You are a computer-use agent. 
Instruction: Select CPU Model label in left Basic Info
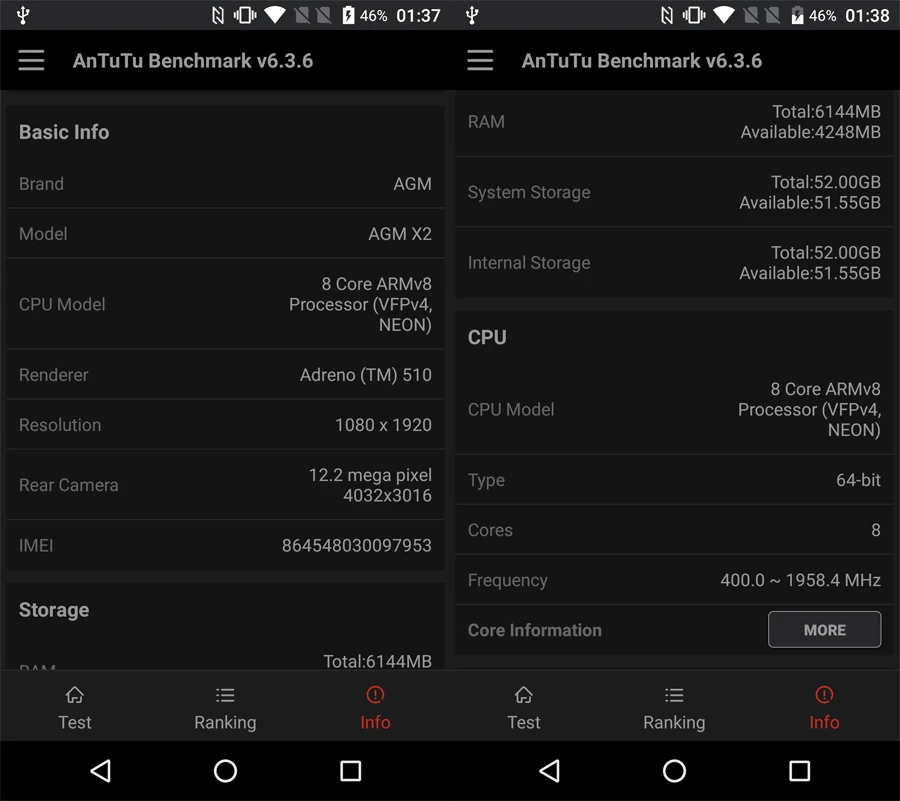(x=62, y=304)
